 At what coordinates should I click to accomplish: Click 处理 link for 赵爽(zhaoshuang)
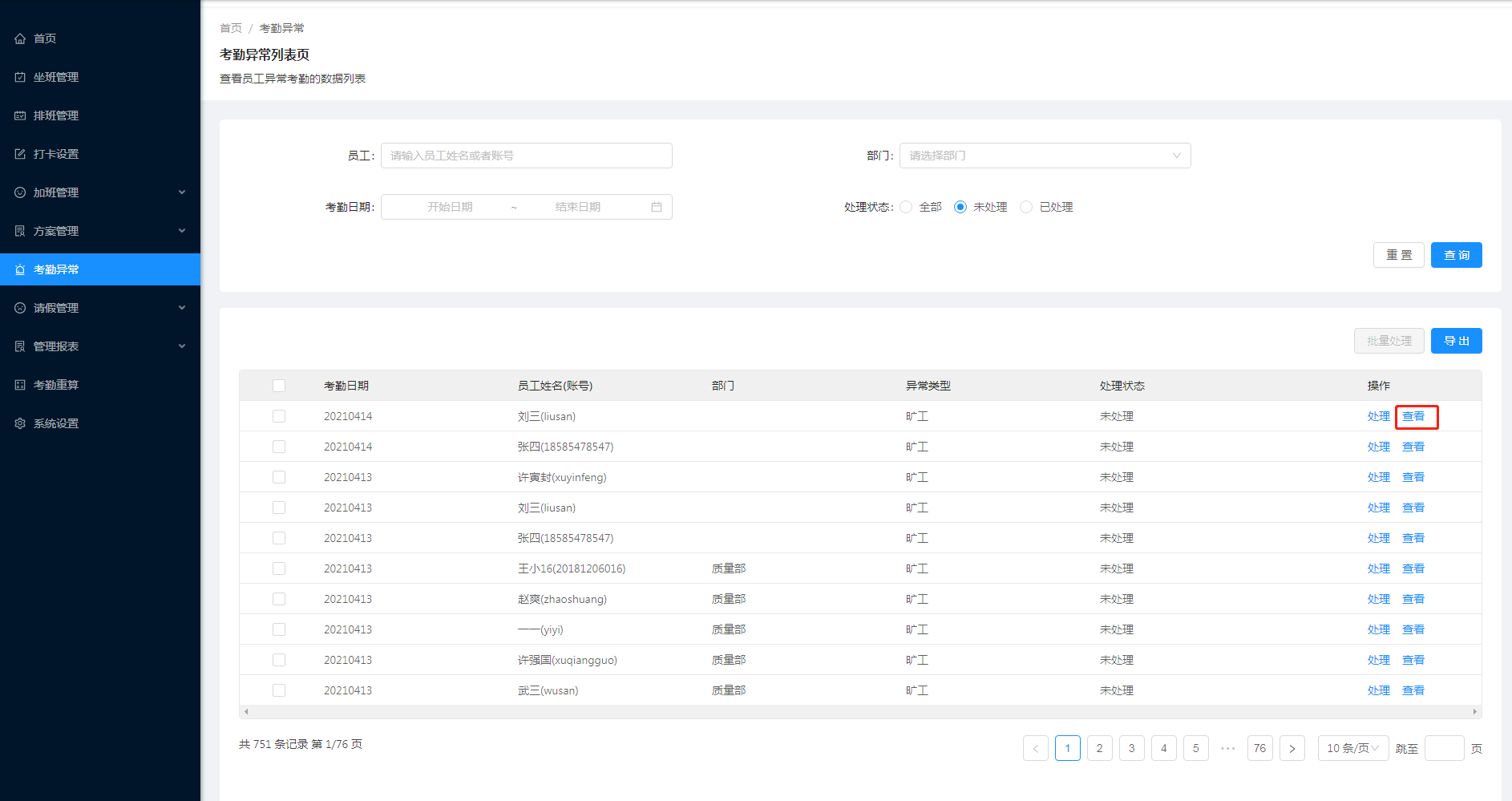(x=1379, y=599)
